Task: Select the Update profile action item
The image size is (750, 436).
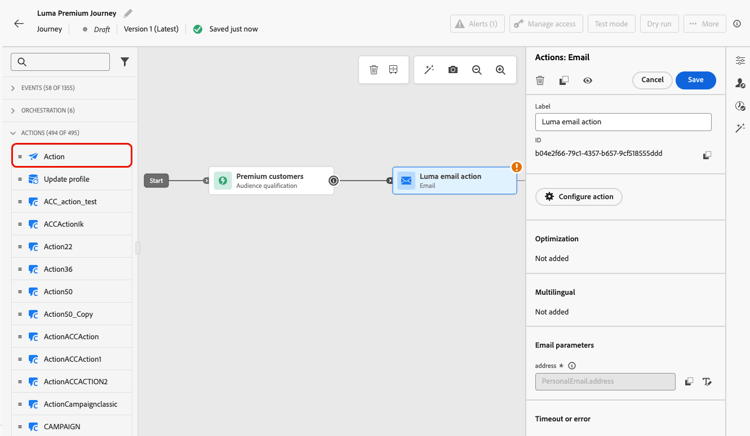Action: click(x=66, y=179)
